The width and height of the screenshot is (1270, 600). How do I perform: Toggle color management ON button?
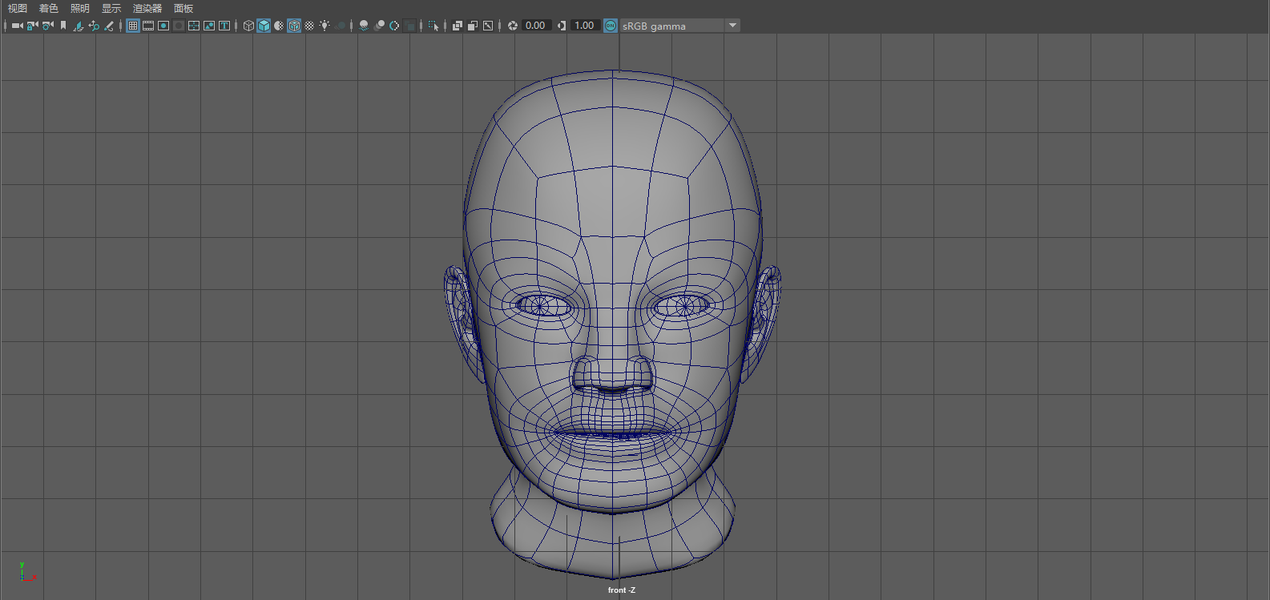pos(611,25)
